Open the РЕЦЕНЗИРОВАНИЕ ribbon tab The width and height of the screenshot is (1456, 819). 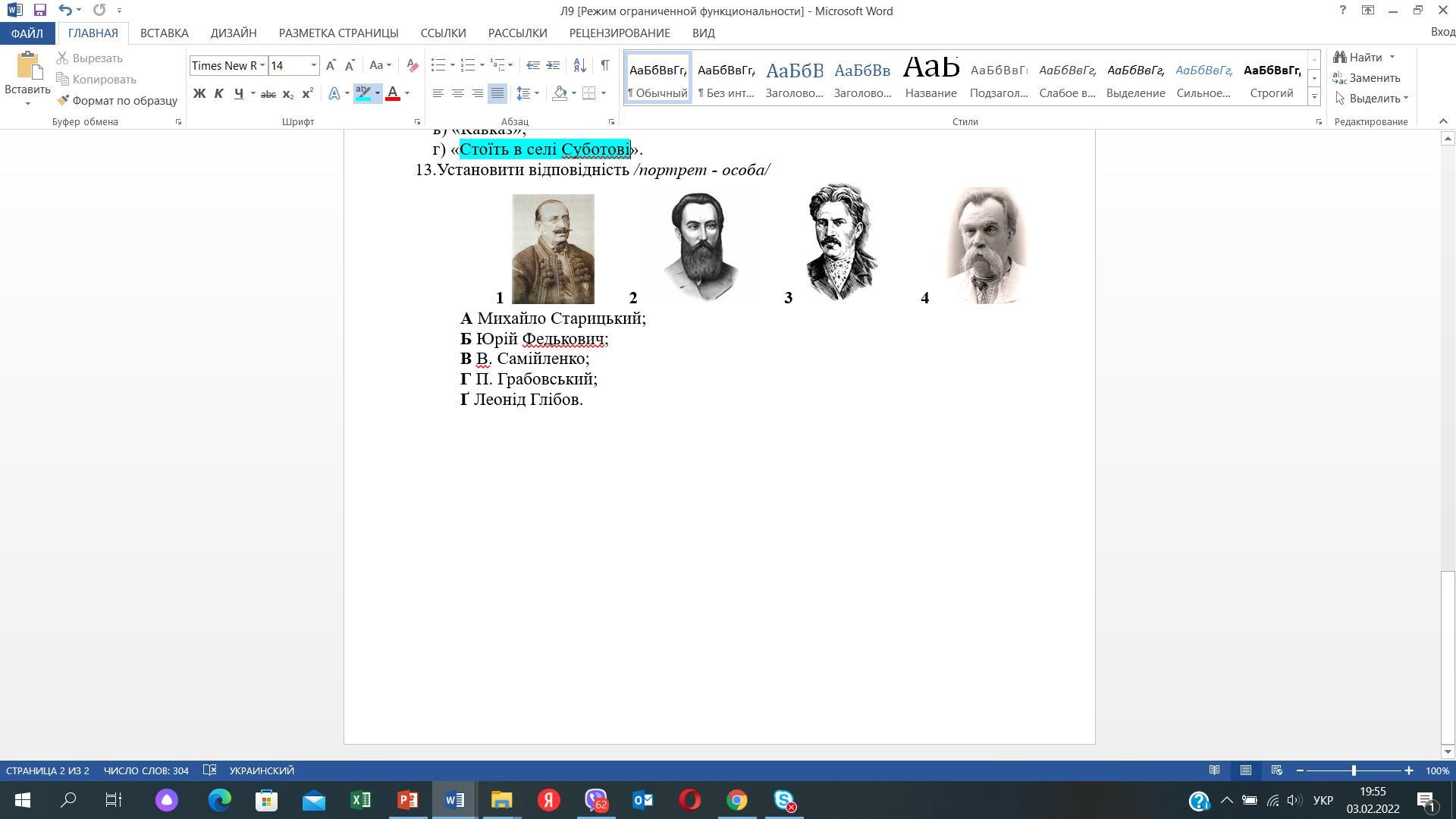pyautogui.click(x=619, y=33)
